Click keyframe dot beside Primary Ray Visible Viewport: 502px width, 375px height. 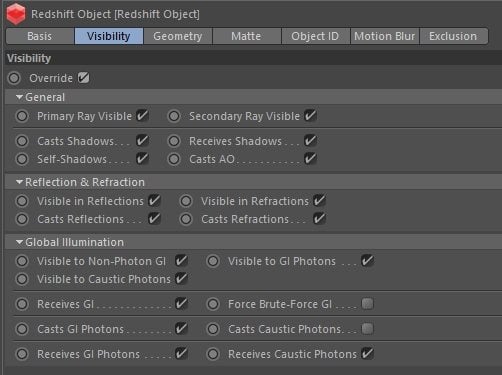(22, 116)
